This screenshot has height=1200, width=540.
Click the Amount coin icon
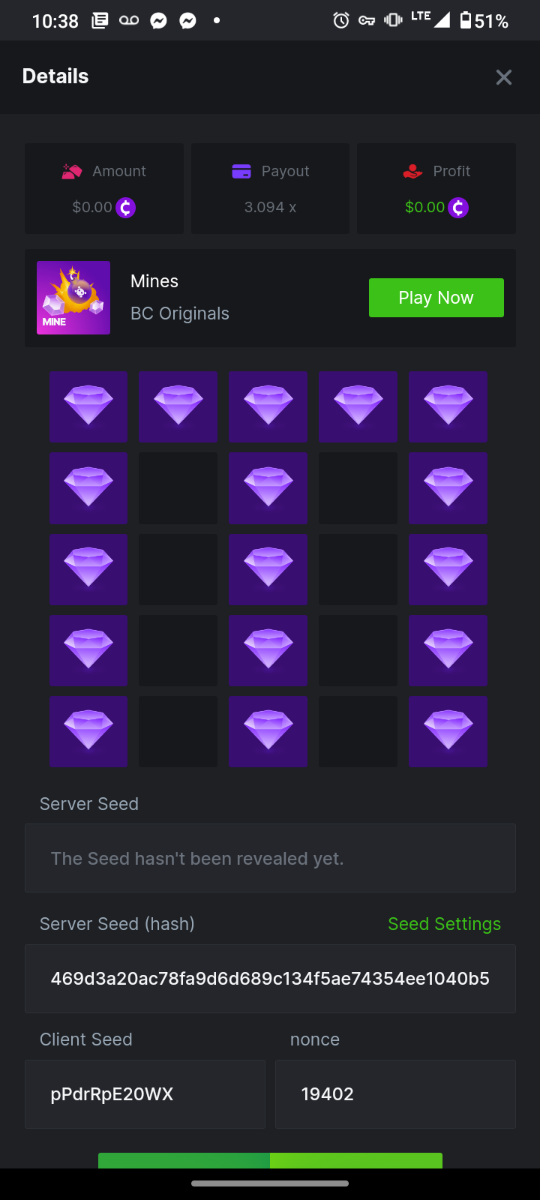click(x=126, y=208)
